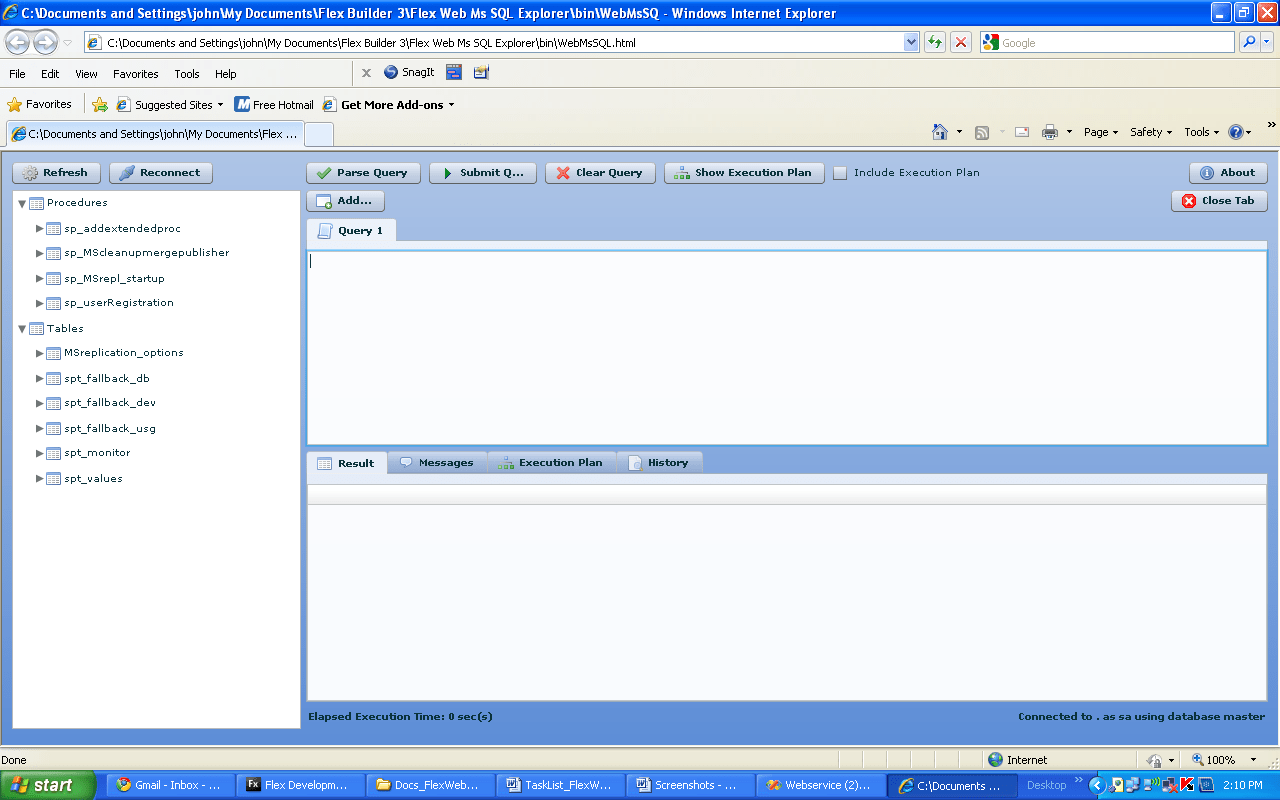
Task: Click the Home icon in command bar
Action: click(x=939, y=132)
